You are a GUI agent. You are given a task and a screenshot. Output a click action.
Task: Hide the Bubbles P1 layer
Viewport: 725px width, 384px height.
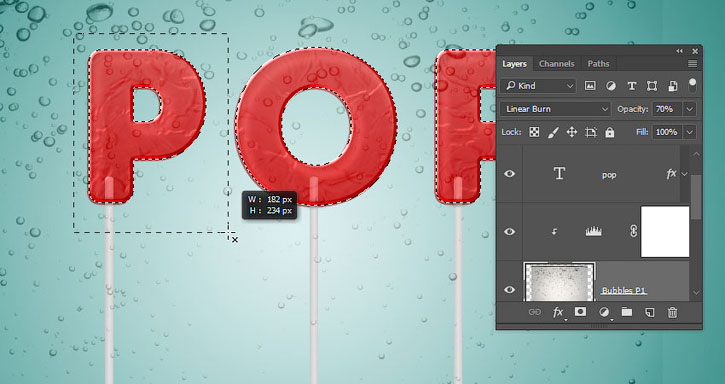[510, 290]
